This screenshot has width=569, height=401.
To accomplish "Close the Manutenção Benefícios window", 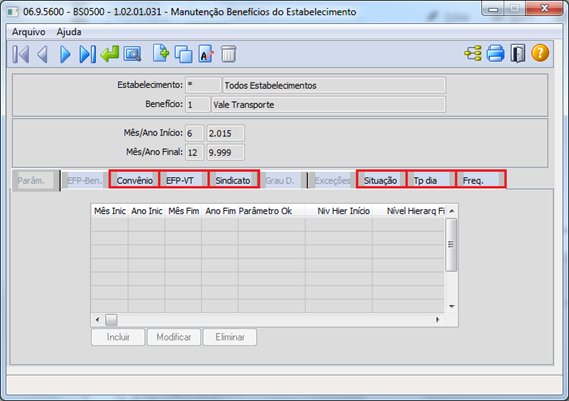I will pyautogui.click(x=544, y=8).
